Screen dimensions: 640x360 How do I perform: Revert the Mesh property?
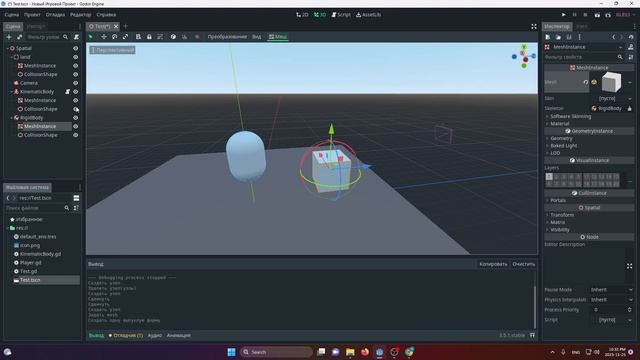[586, 82]
